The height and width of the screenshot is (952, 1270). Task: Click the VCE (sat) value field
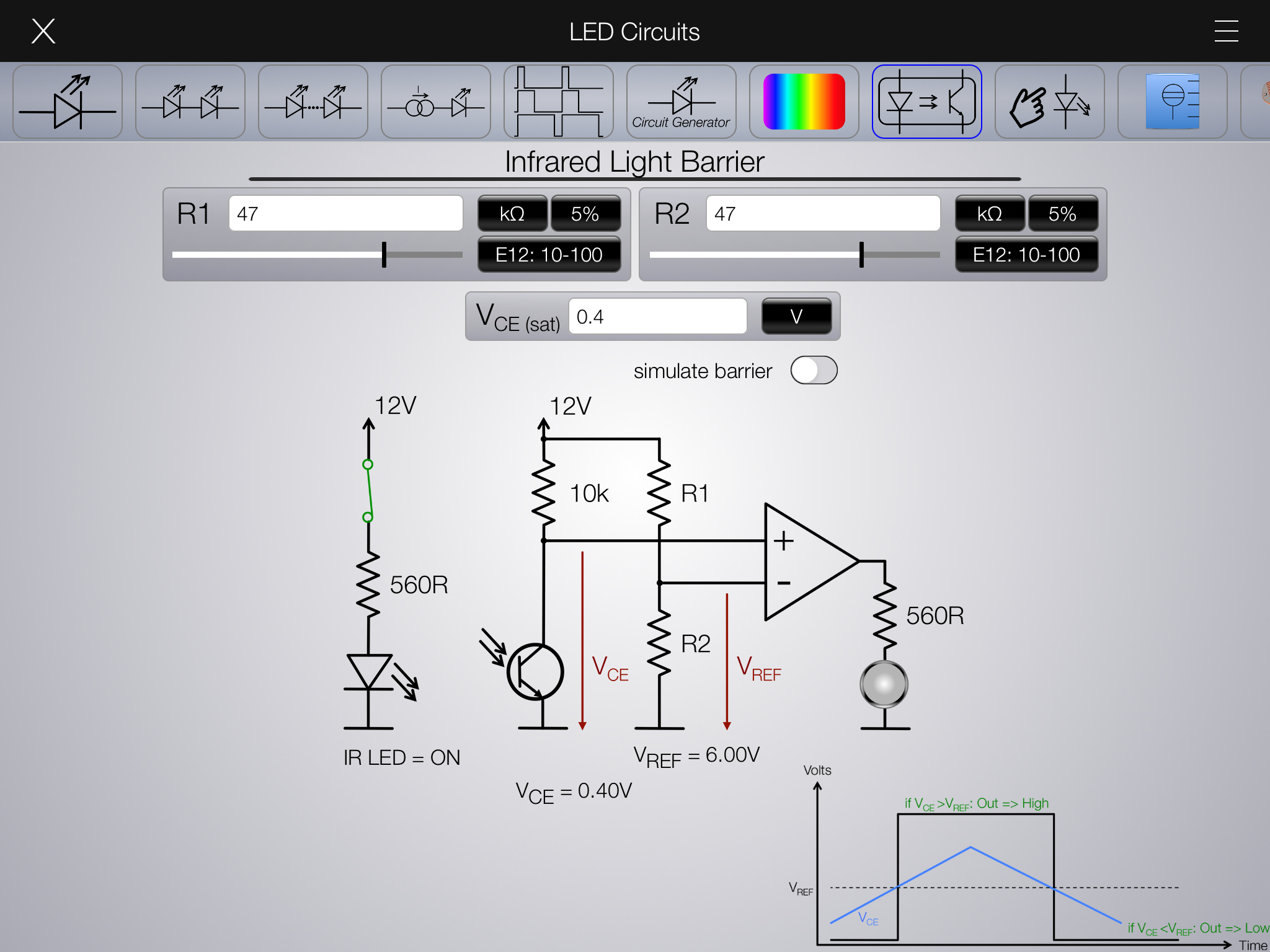[x=657, y=317]
